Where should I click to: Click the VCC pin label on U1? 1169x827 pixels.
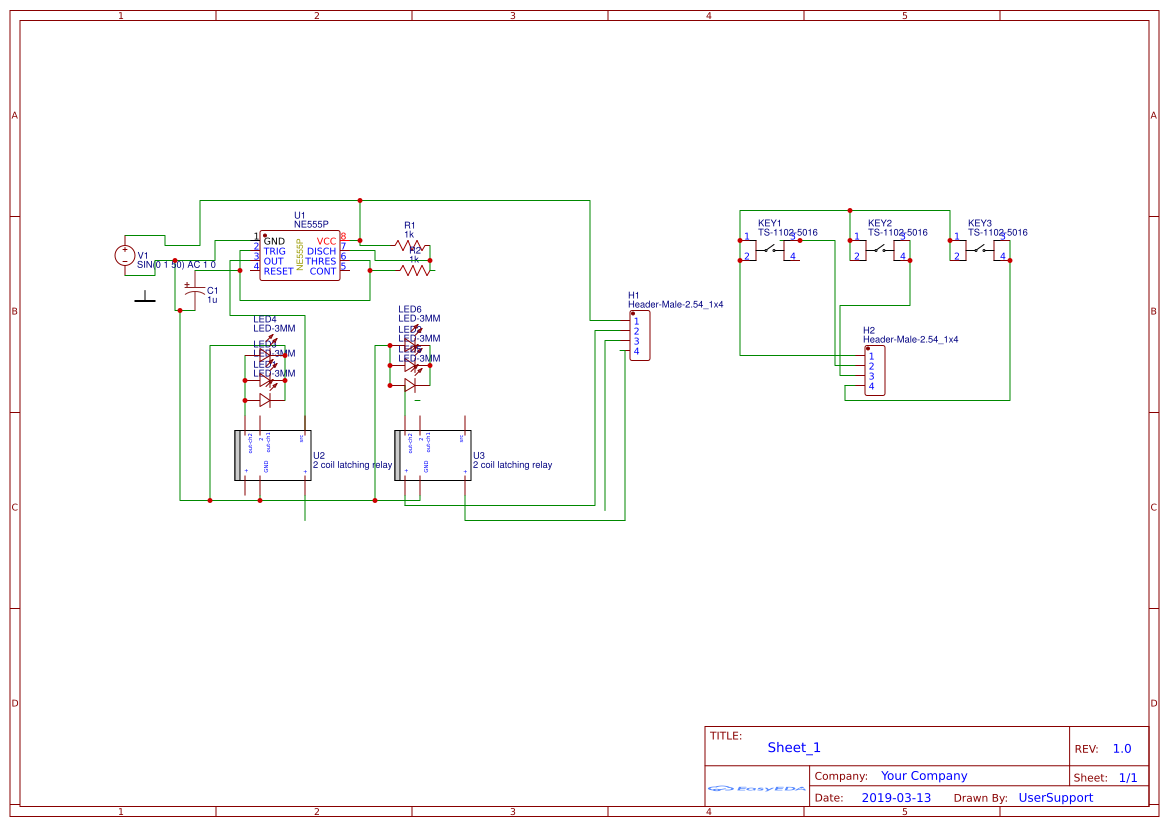327,242
